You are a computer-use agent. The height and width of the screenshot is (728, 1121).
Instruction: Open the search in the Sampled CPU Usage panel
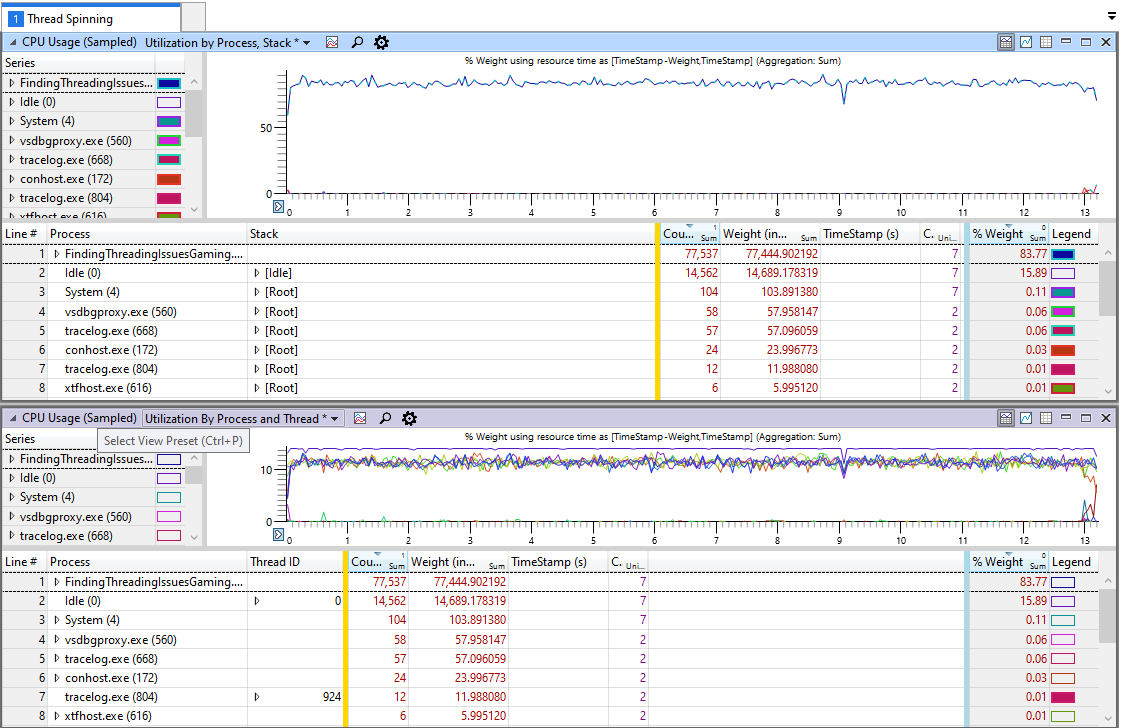click(357, 42)
